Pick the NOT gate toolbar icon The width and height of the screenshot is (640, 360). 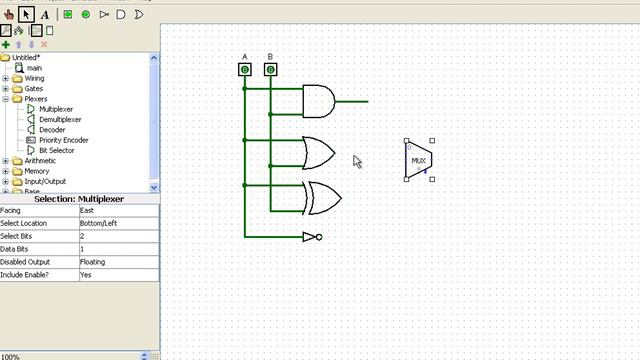(104, 15)
